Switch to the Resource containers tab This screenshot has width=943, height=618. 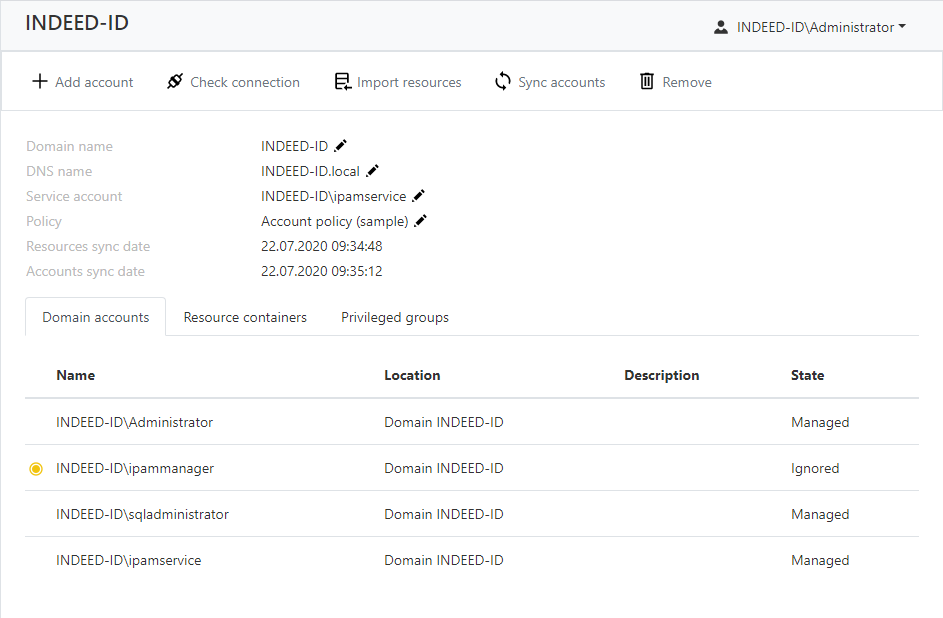245,317
